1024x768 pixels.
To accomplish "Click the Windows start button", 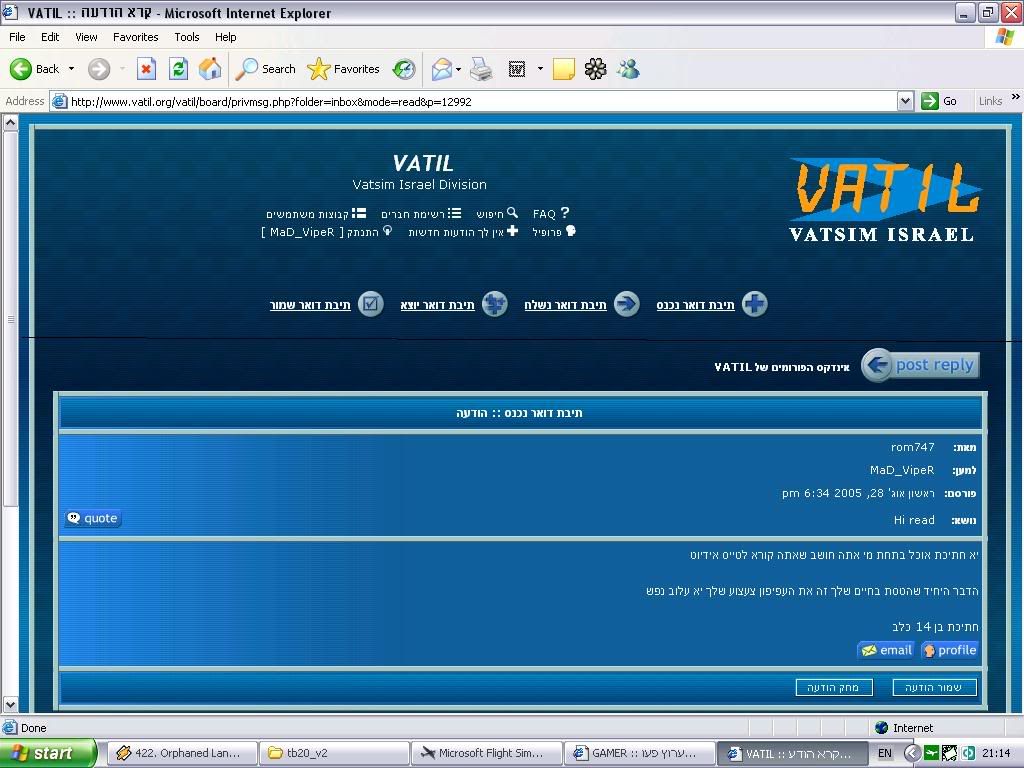I will [48, 754].
